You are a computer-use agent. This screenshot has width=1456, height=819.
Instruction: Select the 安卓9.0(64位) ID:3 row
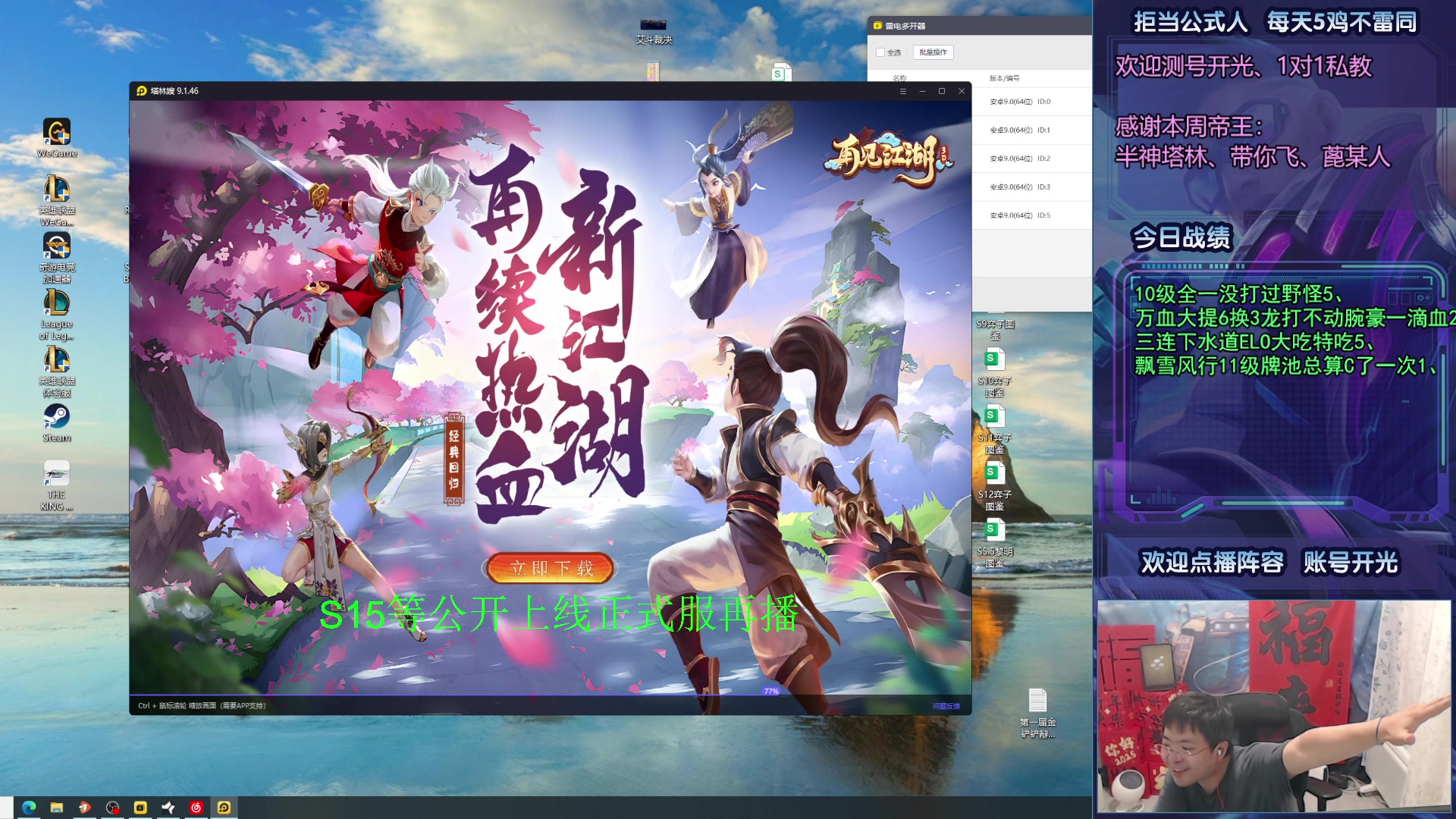click(1031, 187)
